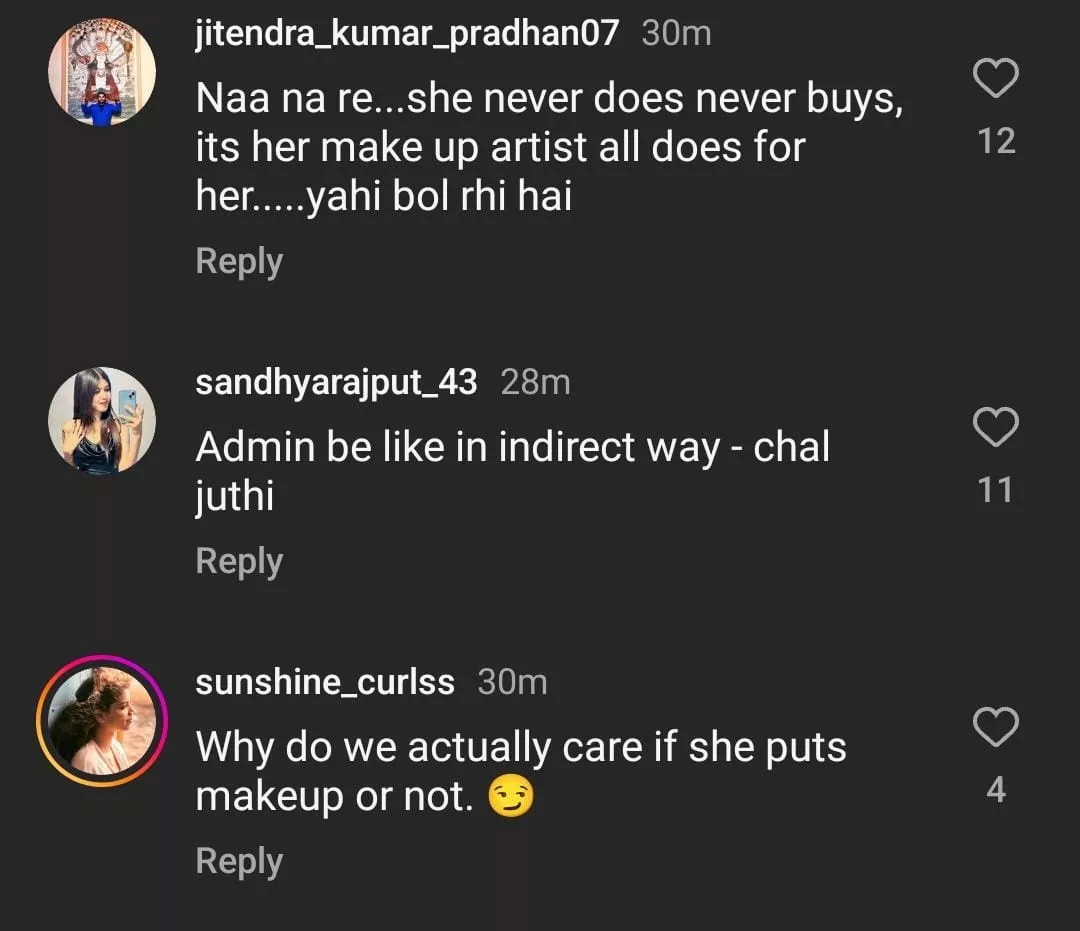Viewport: 1080px width, 931px height.
Task: Reply to sandhyarajput_43's comment
Action: coord(239,561)
